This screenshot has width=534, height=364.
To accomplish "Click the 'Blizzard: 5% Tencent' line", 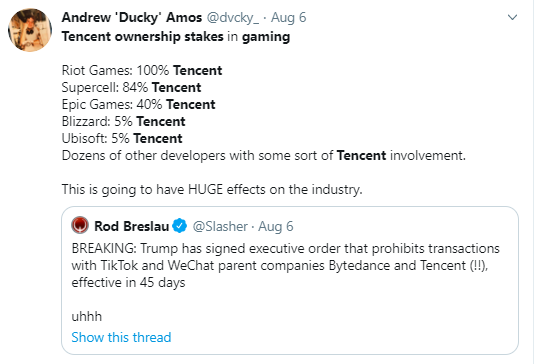I will click(x=123, y=122).
